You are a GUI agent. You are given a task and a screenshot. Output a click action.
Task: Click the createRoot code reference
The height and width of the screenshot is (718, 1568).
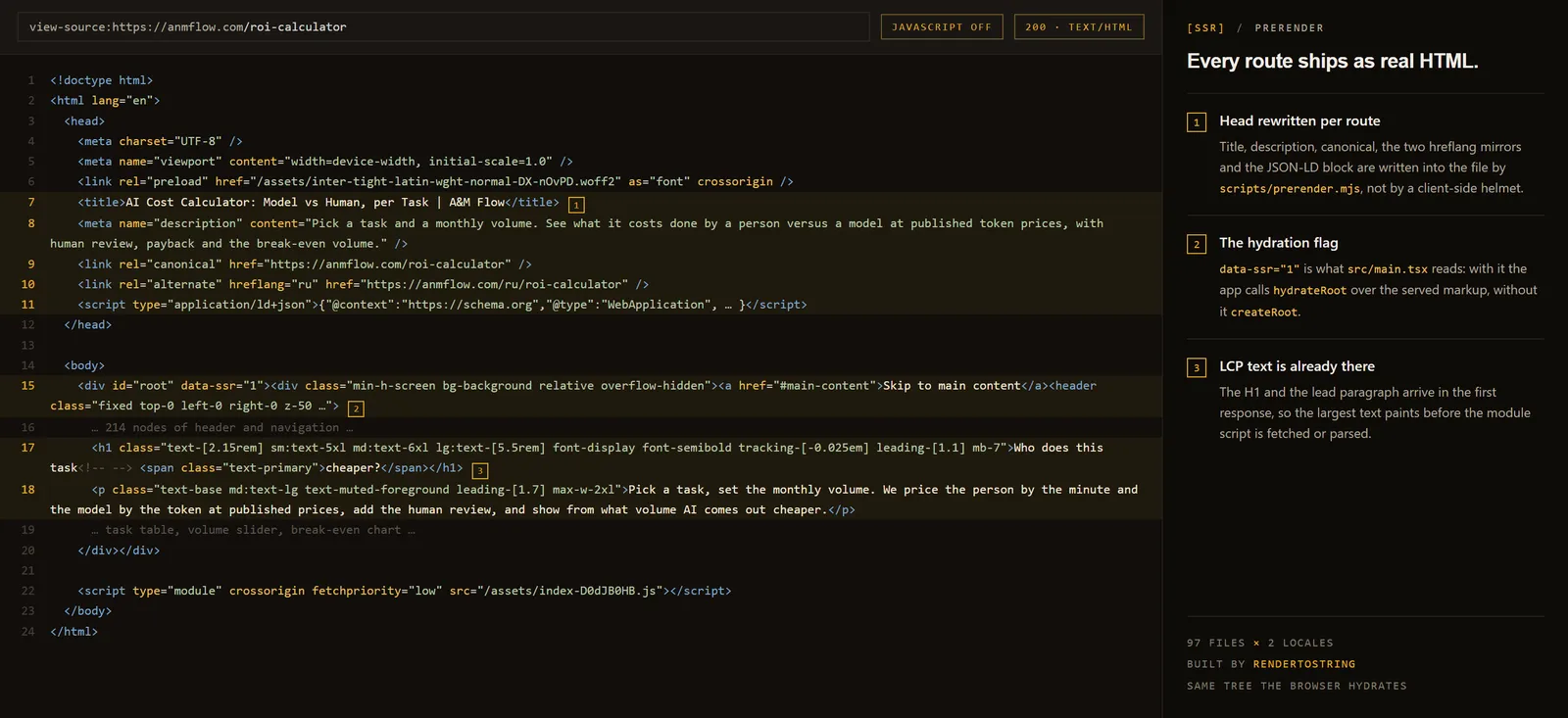point(1264,311)
